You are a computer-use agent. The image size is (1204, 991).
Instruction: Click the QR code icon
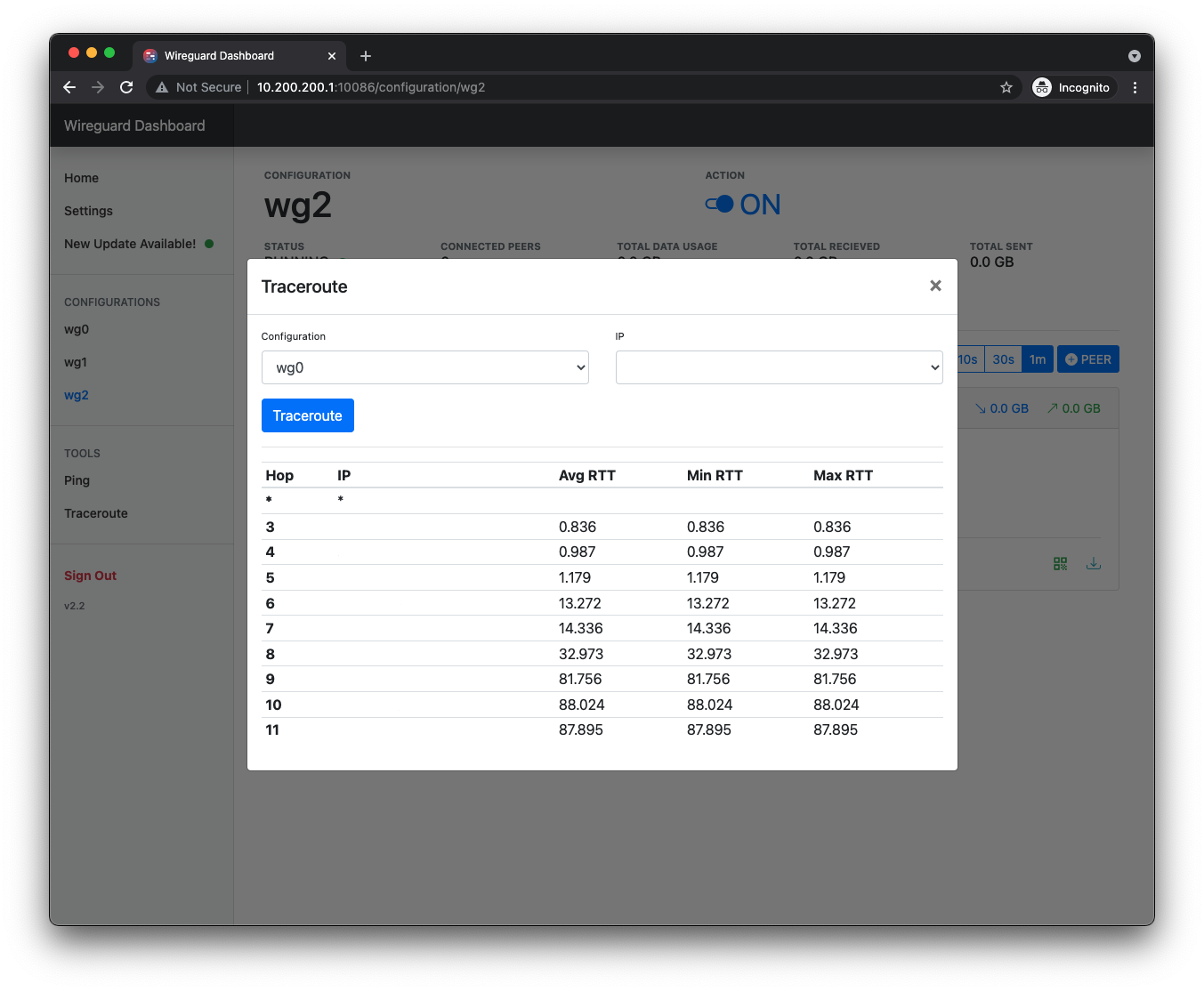tap(1060, 564)
